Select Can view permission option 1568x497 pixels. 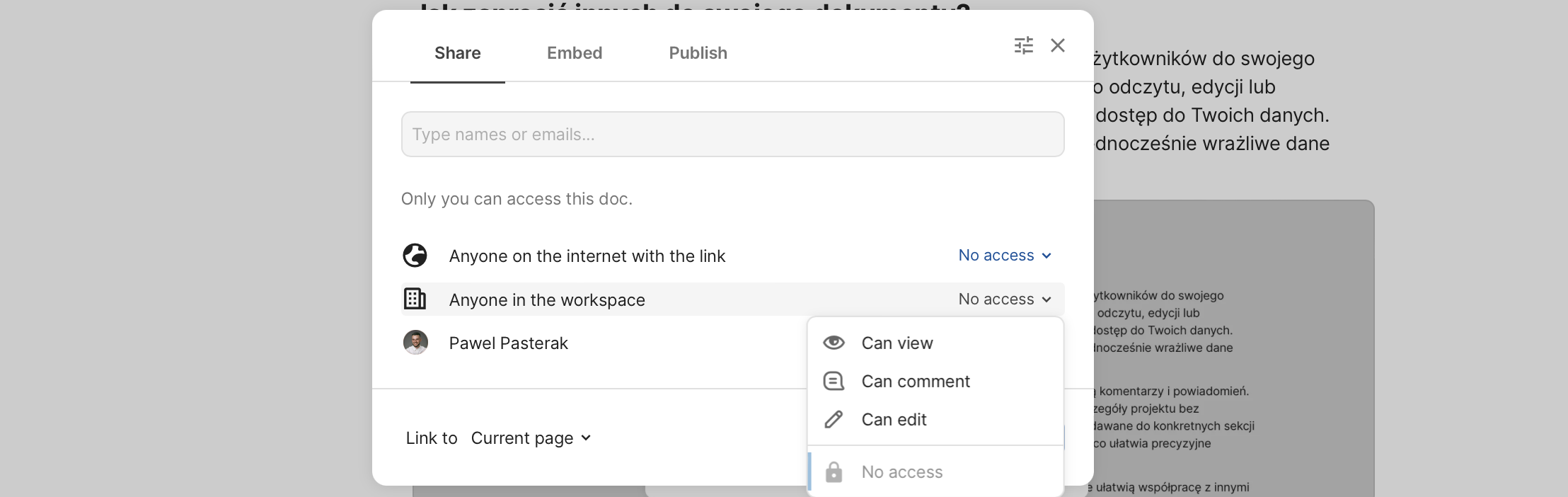tap(897, 343)
